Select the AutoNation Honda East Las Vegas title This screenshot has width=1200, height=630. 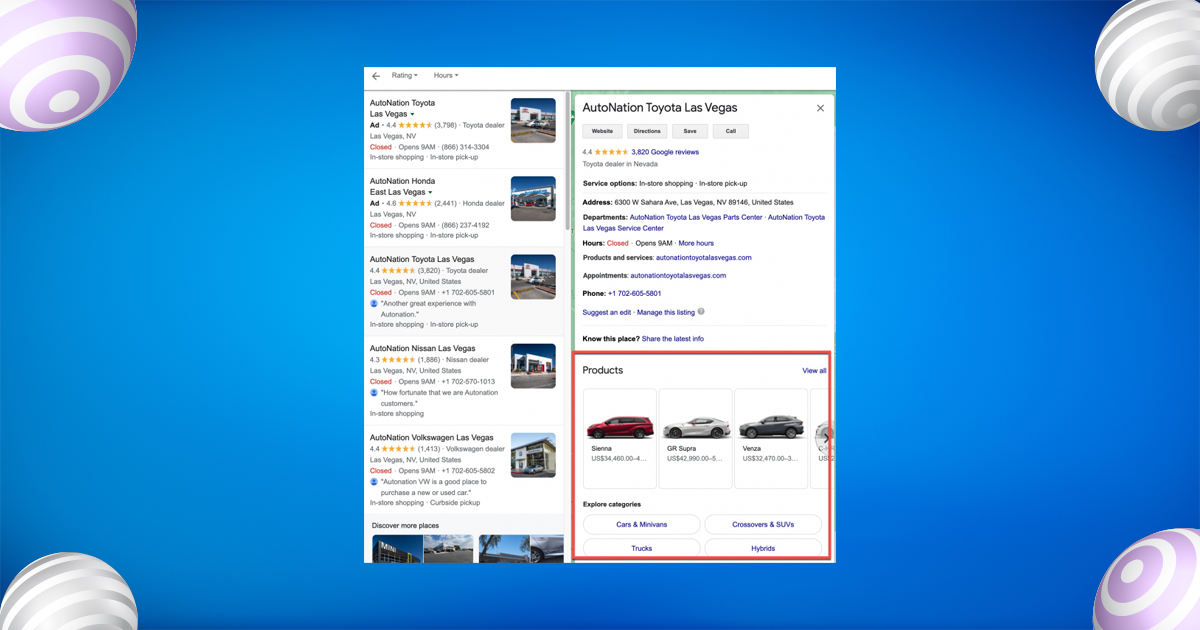tap(402, 186)
